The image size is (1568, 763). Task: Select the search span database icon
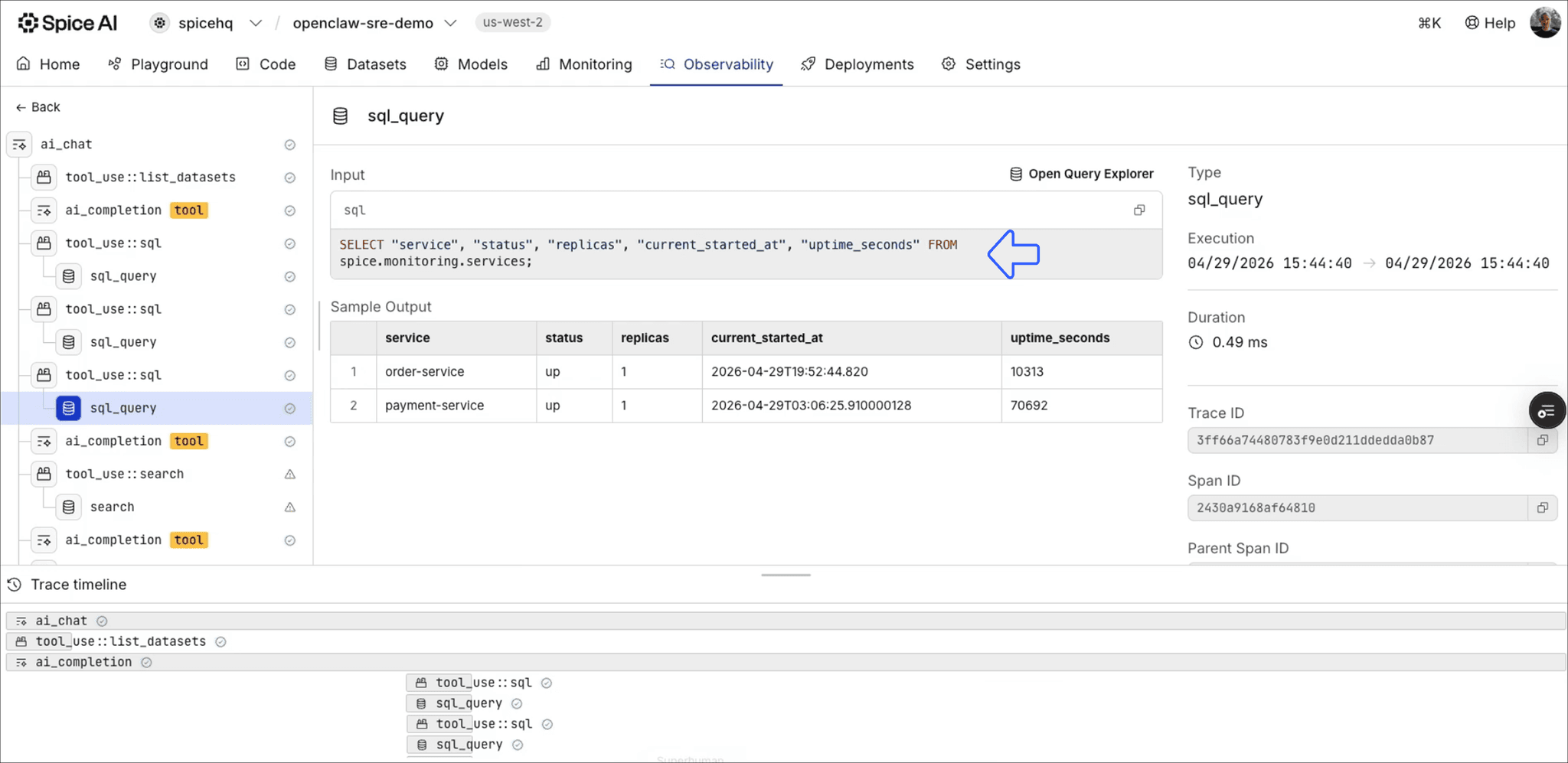(68, 507)
